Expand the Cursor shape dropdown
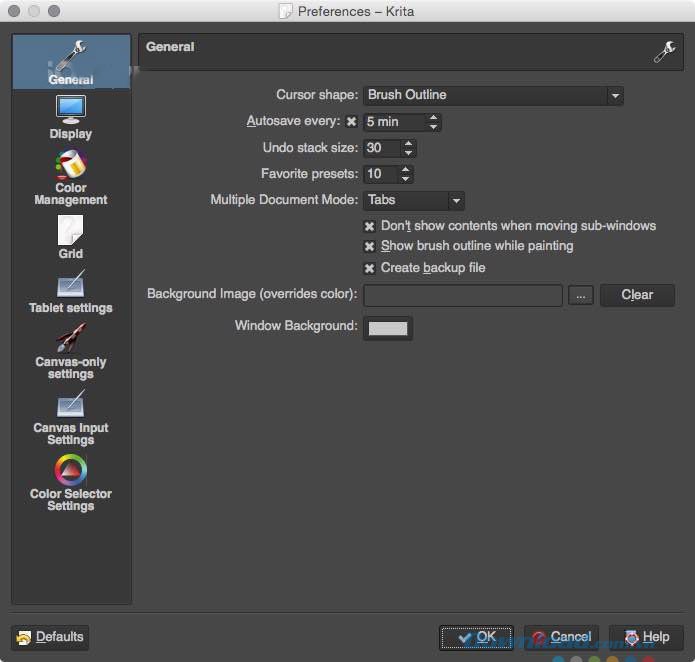The width and height of the screenshot is (695, 662). pos(493,95)
